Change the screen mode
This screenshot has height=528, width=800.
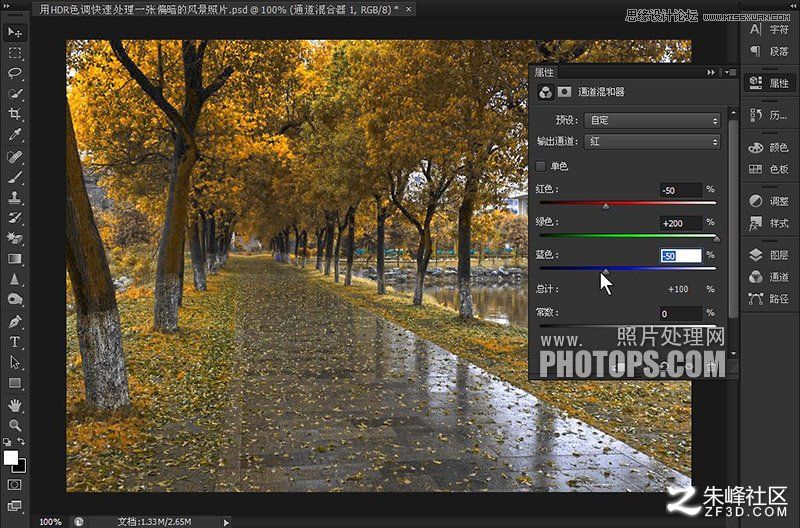[x=15, y=506]
